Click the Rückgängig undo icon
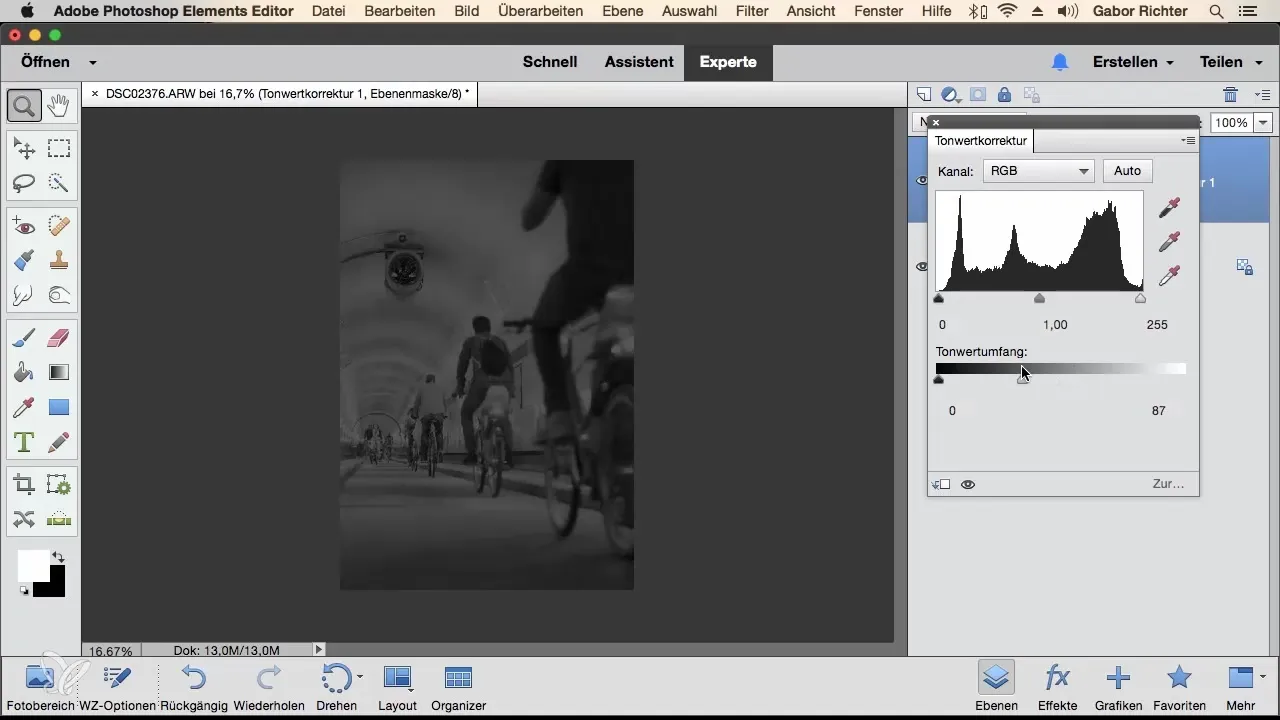 [194, 679]
